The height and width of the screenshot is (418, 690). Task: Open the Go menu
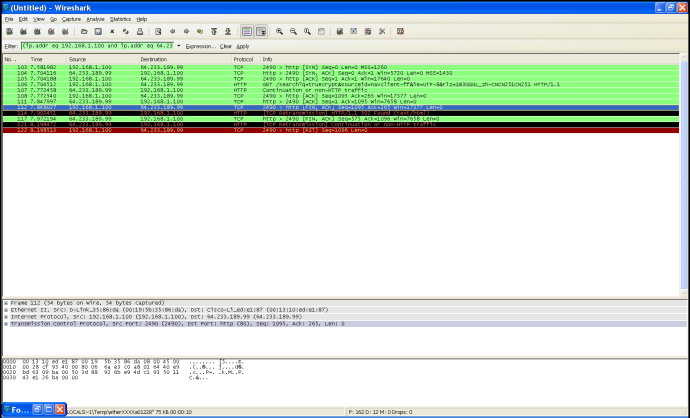(53, 19)
